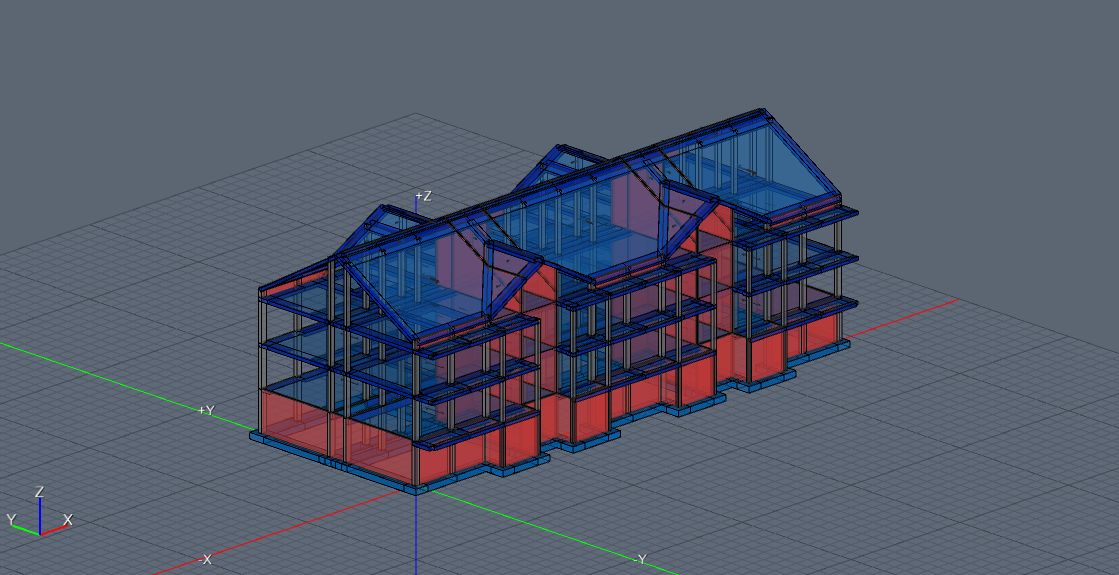Click the +Z axis label
Image resolution: width=1119 pixels, height=575 pixels.
[x=423, y=196]
